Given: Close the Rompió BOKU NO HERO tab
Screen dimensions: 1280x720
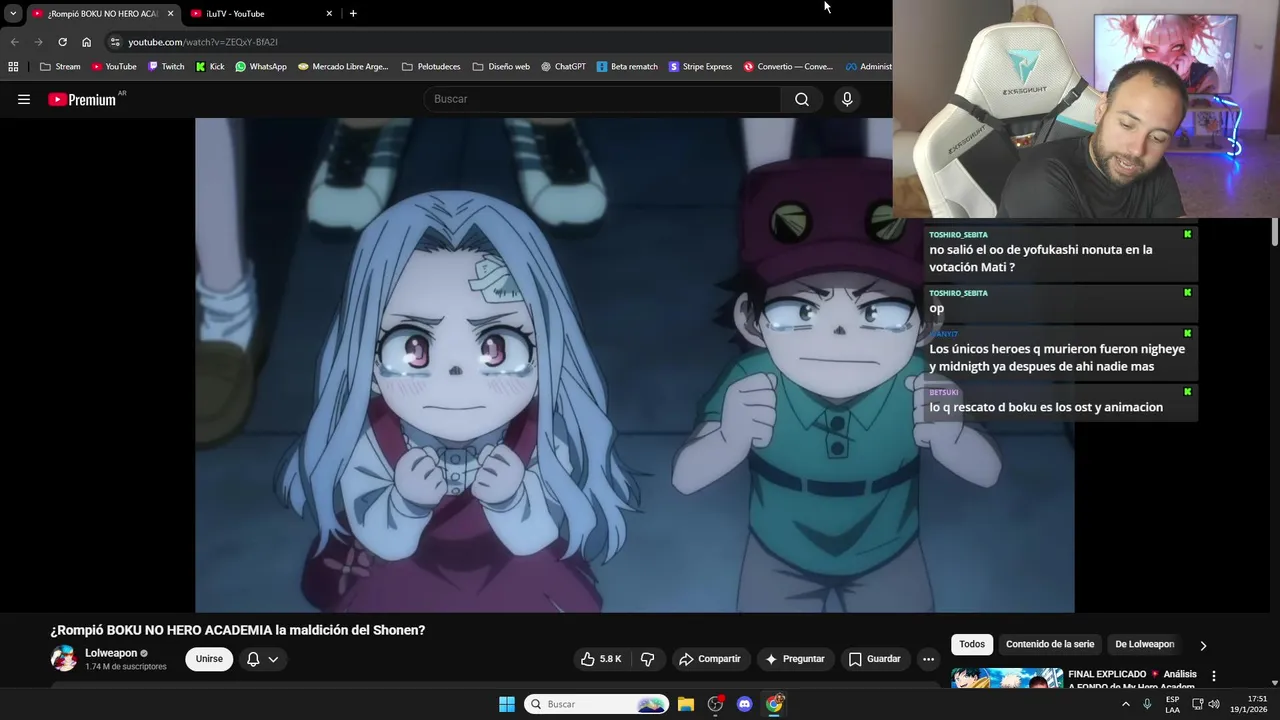Looking at the screenshot, I should tap(170, 13).
